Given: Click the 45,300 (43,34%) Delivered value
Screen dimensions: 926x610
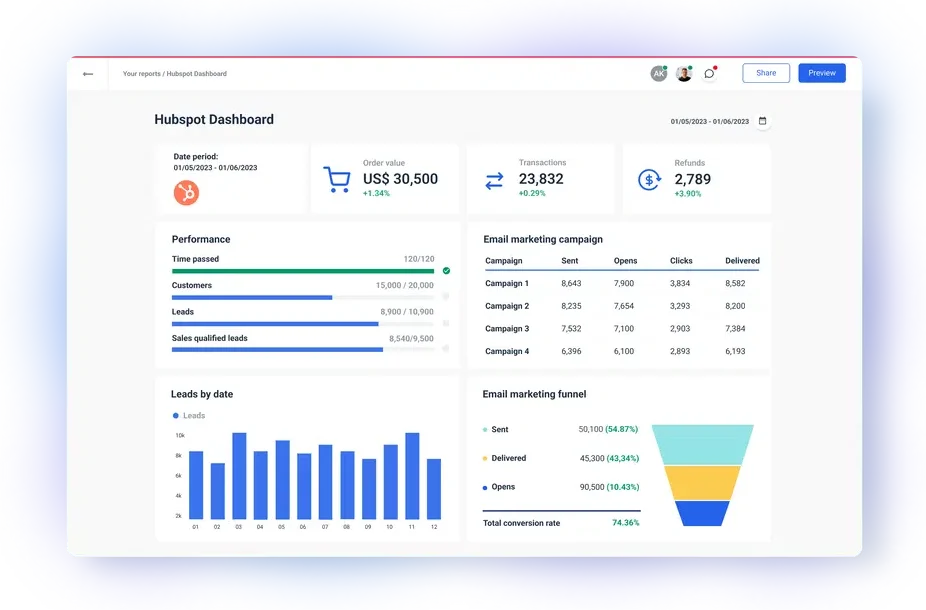Looking at the screenshot, I should (x=609, y=458).
